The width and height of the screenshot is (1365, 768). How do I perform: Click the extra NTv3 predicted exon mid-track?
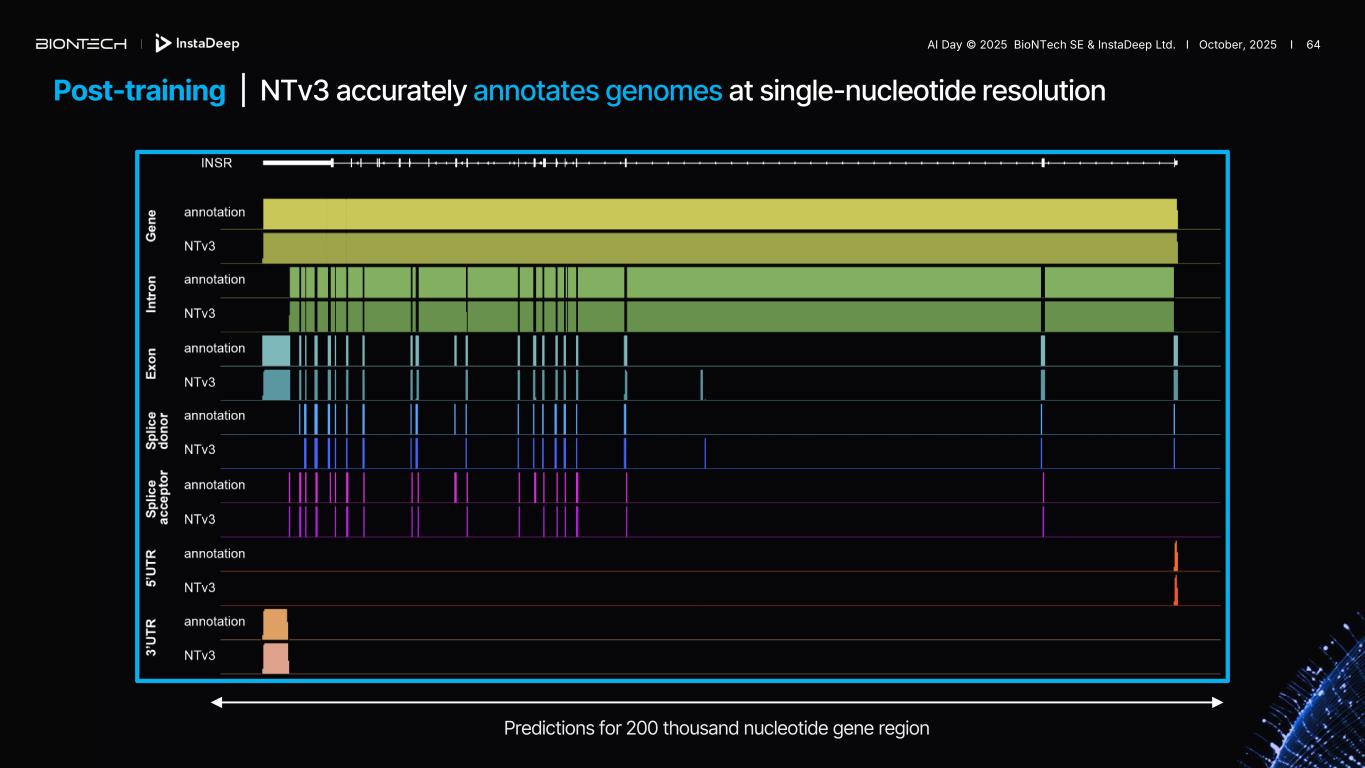pyautogui.click(x=702, y=384)
